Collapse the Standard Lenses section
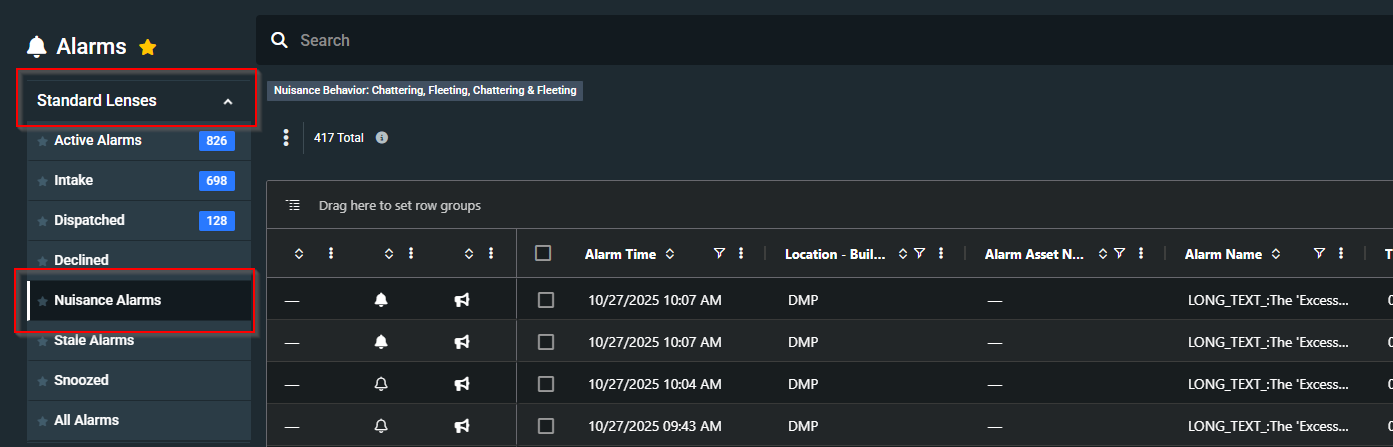The image size is (1393, 447). [x=228, y=101]
